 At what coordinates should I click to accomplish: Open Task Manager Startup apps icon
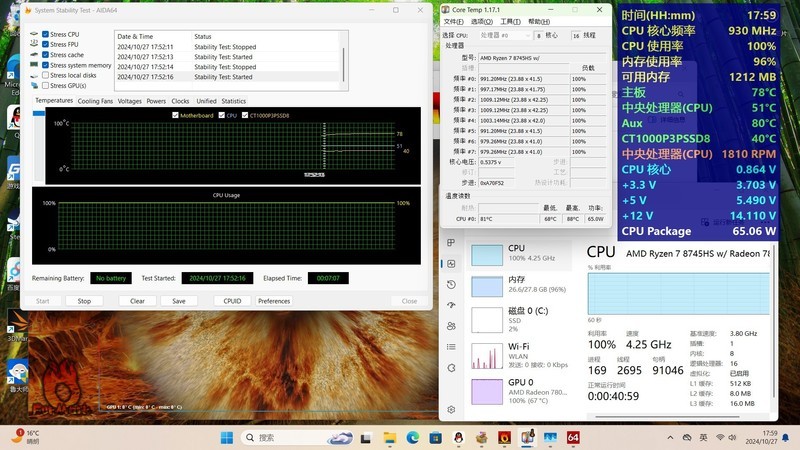(x=451, y=305)
